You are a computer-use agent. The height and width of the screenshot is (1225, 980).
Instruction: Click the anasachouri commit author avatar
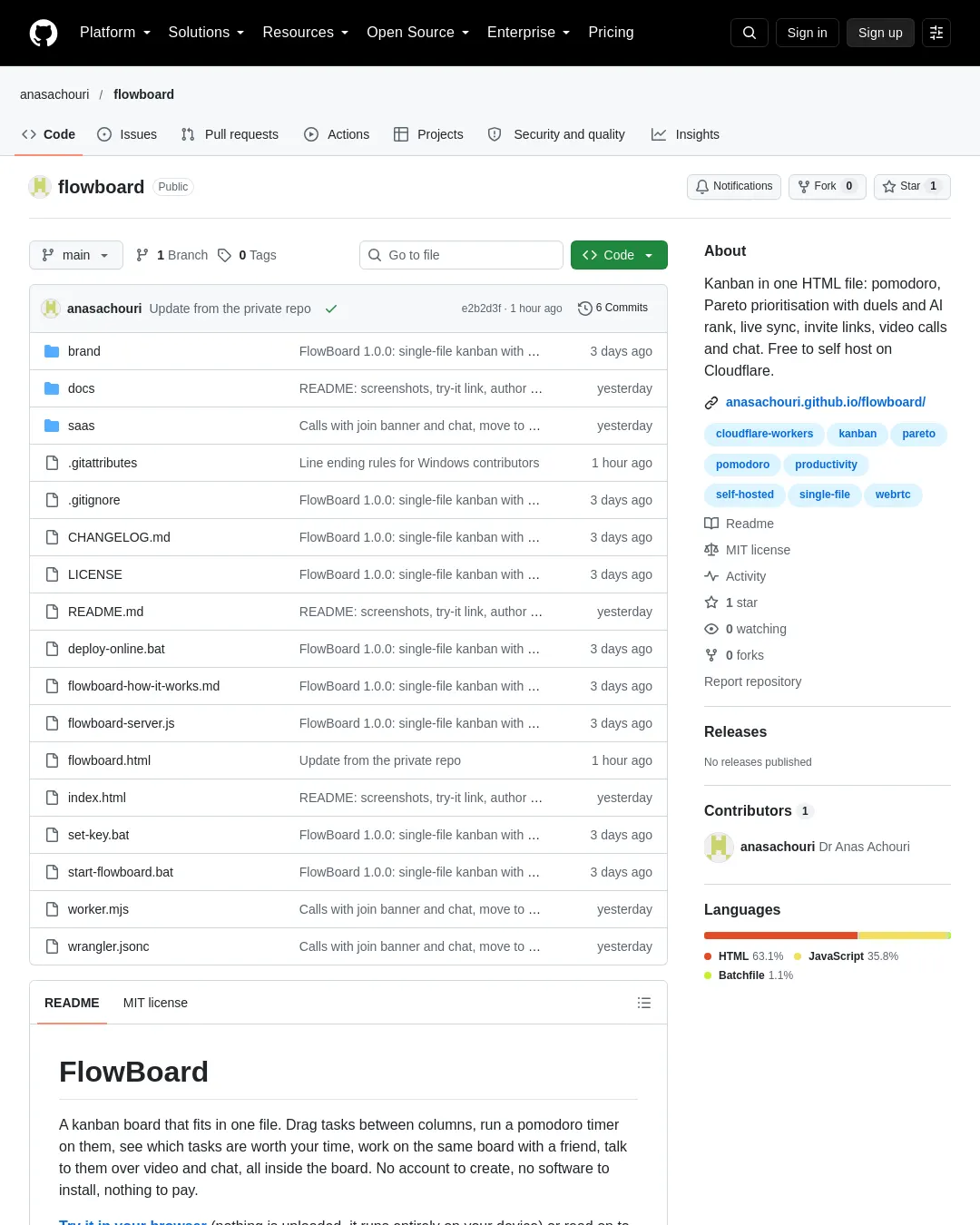click(51, 309)
